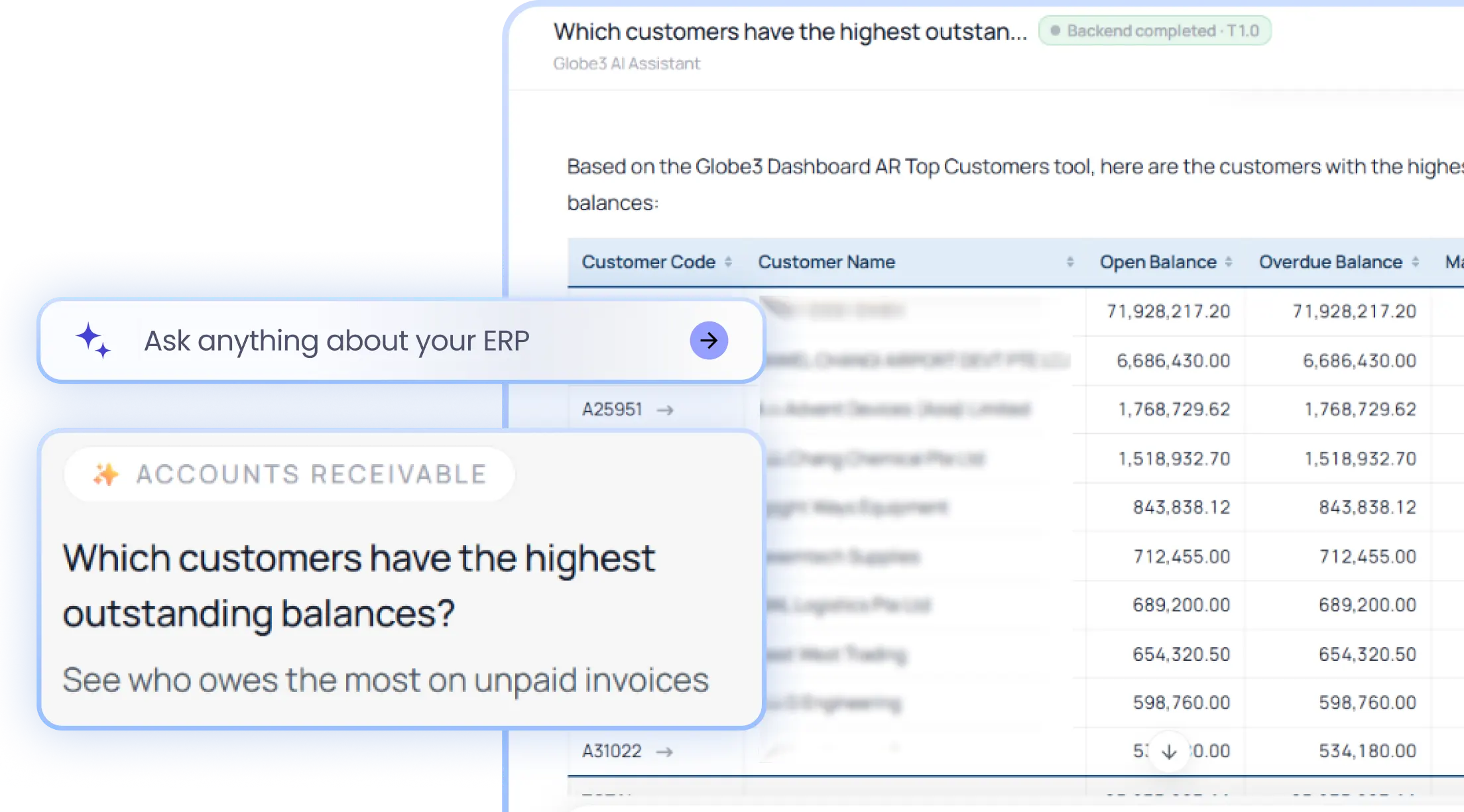Open customer A31022 via its arrow
Image resolution: width=1464 pixels, height=812 pixels.
pos(664,752)
